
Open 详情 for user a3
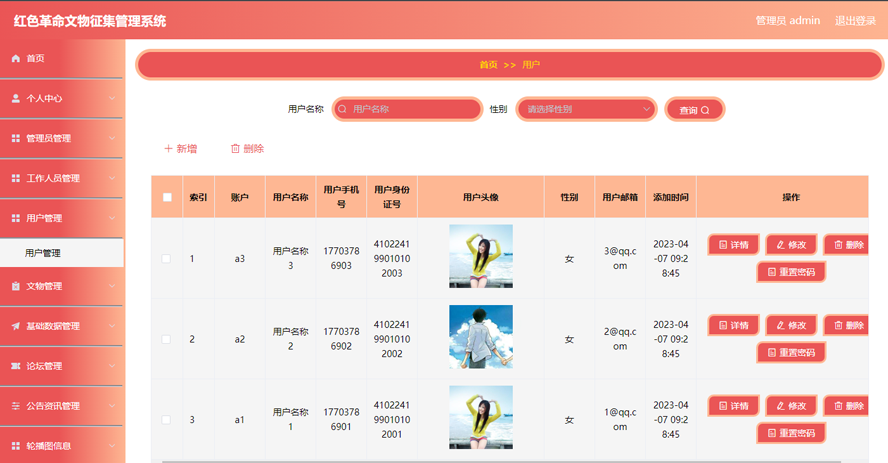[733, 245]
